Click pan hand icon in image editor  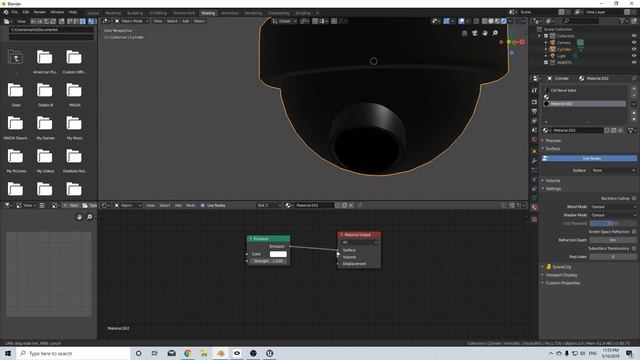click(79, 217)
